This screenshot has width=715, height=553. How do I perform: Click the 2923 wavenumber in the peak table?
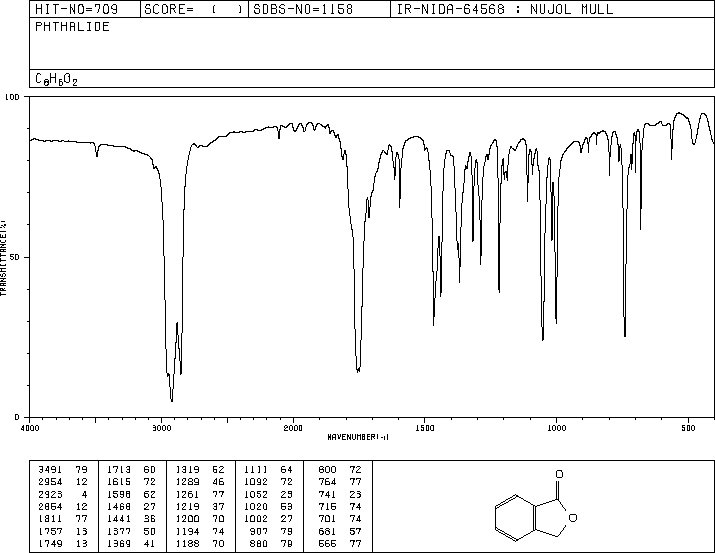(50, 494)
